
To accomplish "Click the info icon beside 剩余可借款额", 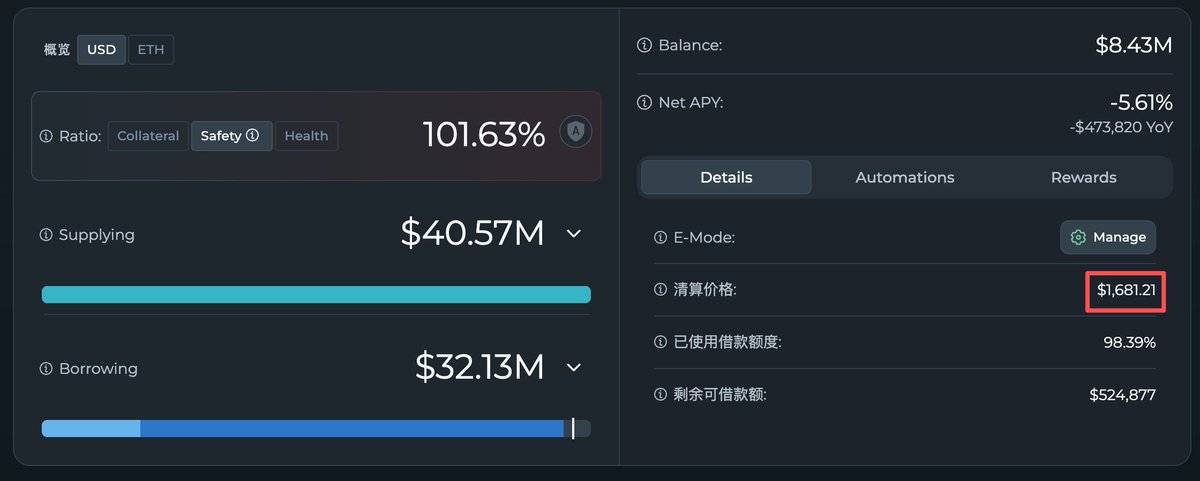I will pos(660,395).
